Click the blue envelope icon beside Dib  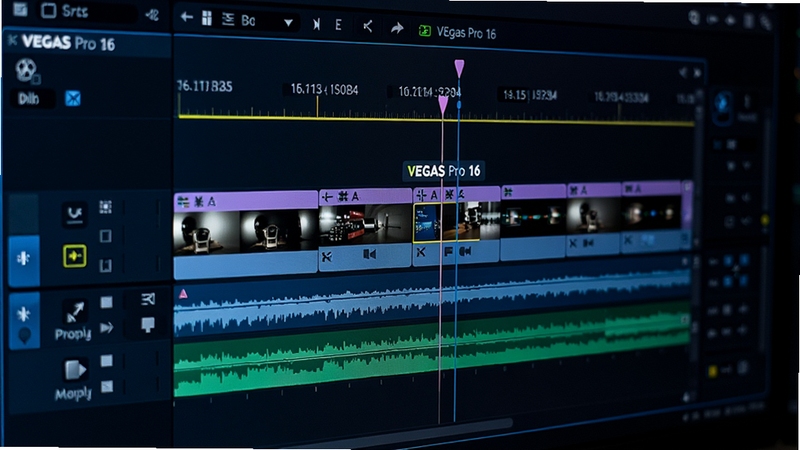[73, 98]
